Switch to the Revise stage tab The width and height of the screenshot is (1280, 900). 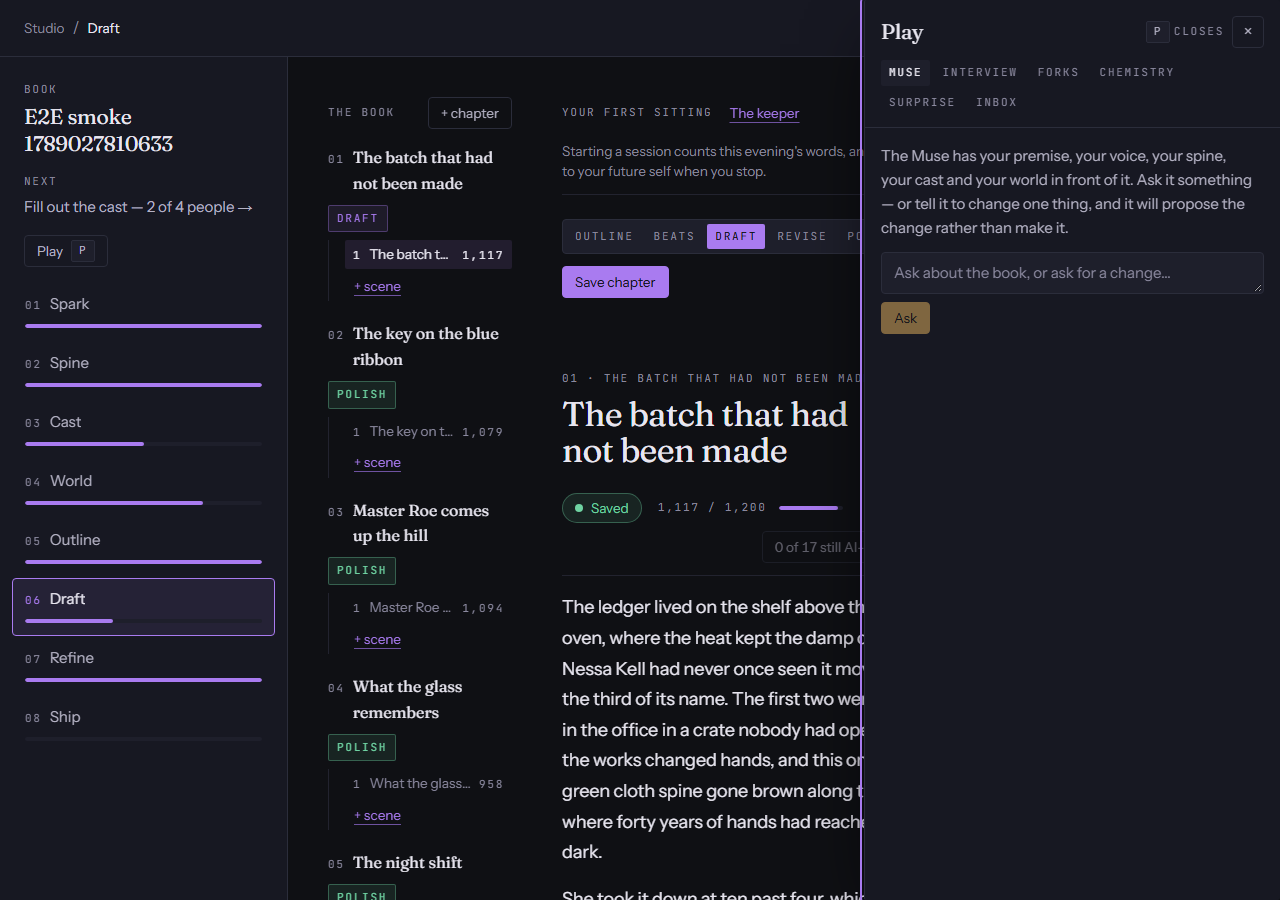pos(802,236)
